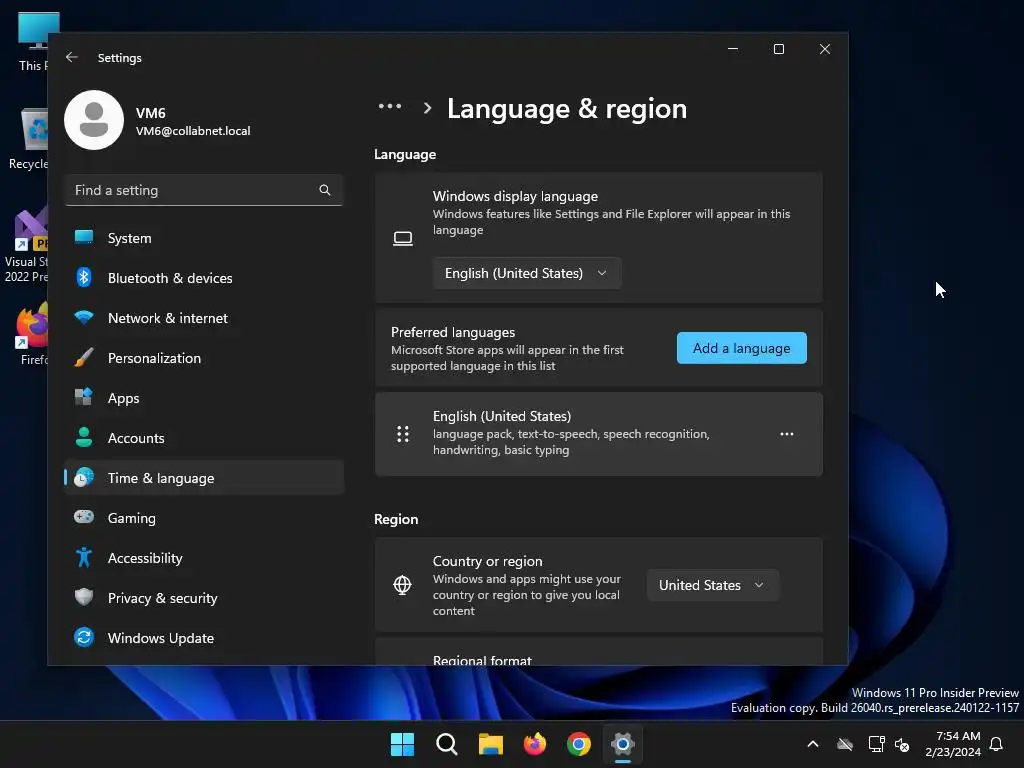Open Bluetooth & devices settings

(204, 278)
